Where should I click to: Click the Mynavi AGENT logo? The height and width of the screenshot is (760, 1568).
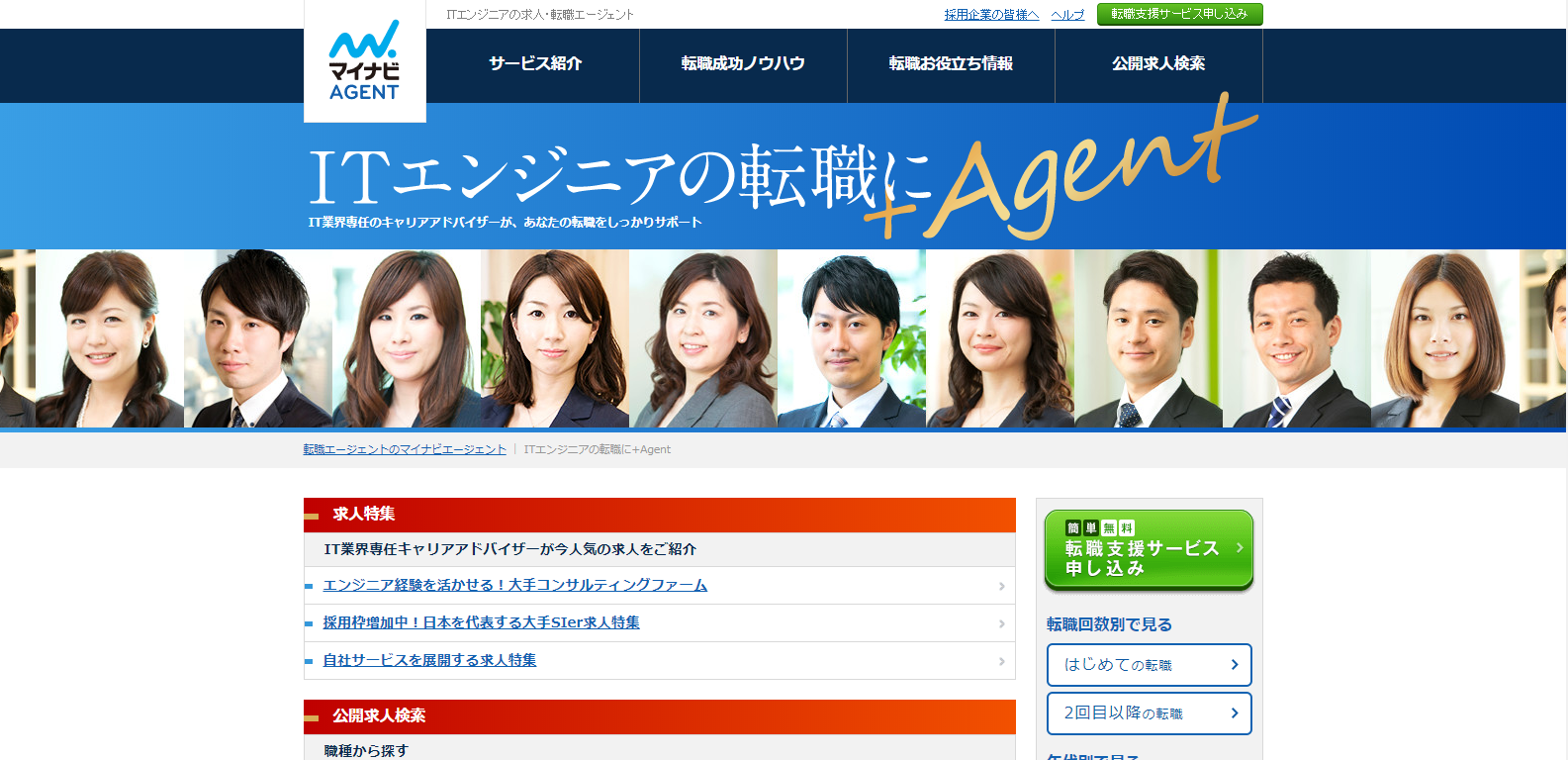(364, 61)
